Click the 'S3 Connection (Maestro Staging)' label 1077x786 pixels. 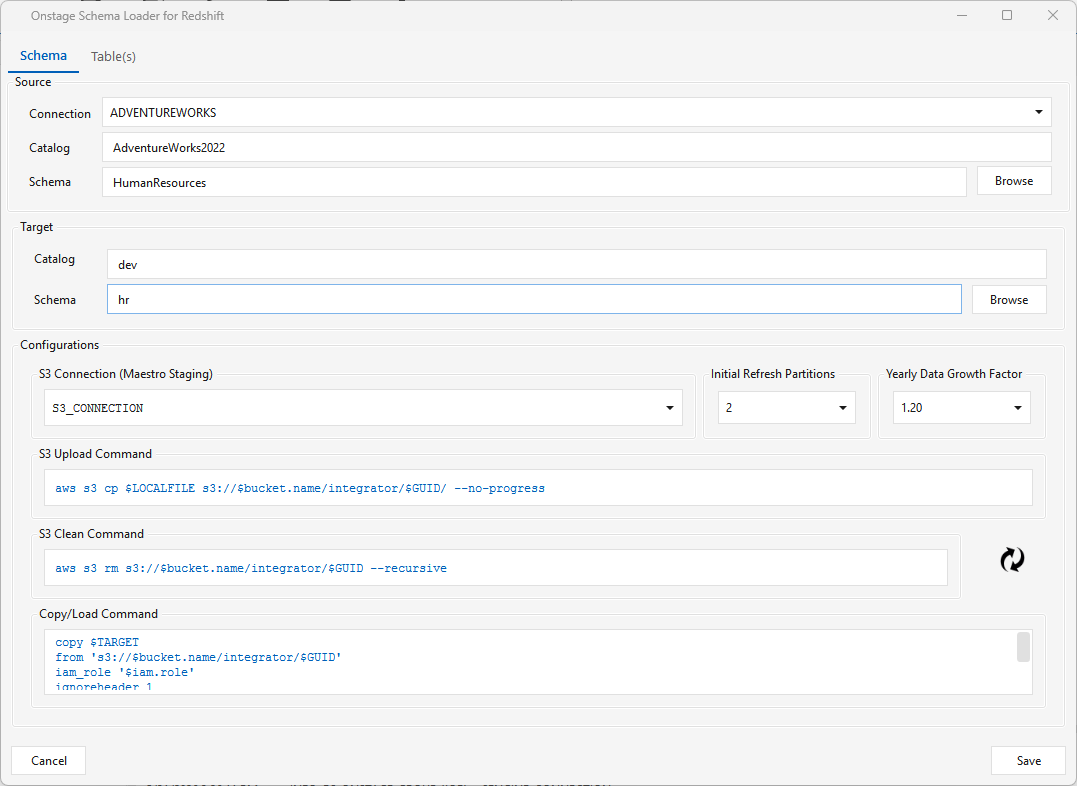[126, 374]
